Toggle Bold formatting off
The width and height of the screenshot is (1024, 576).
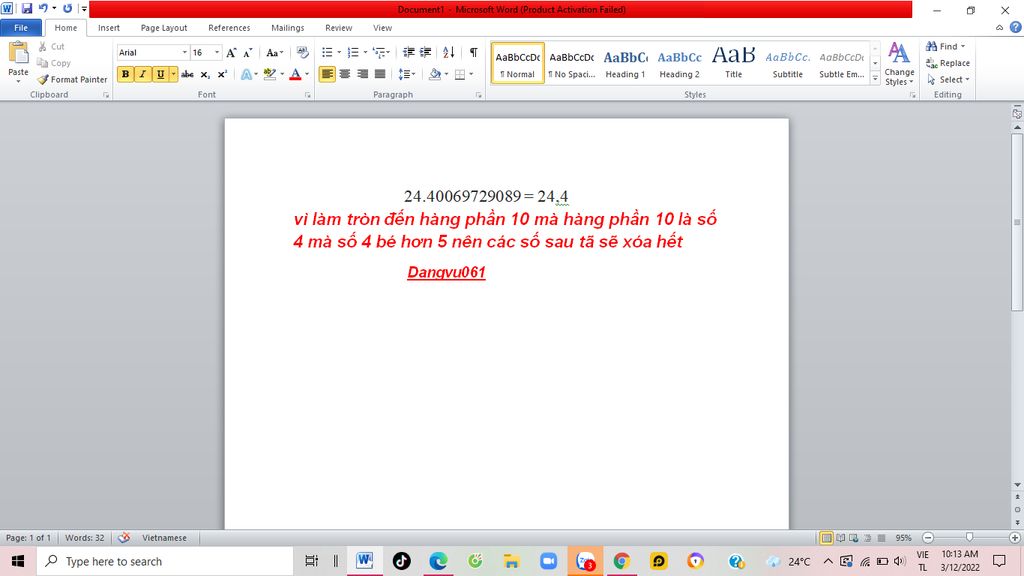pyautogui.click(x=125, y=74)
